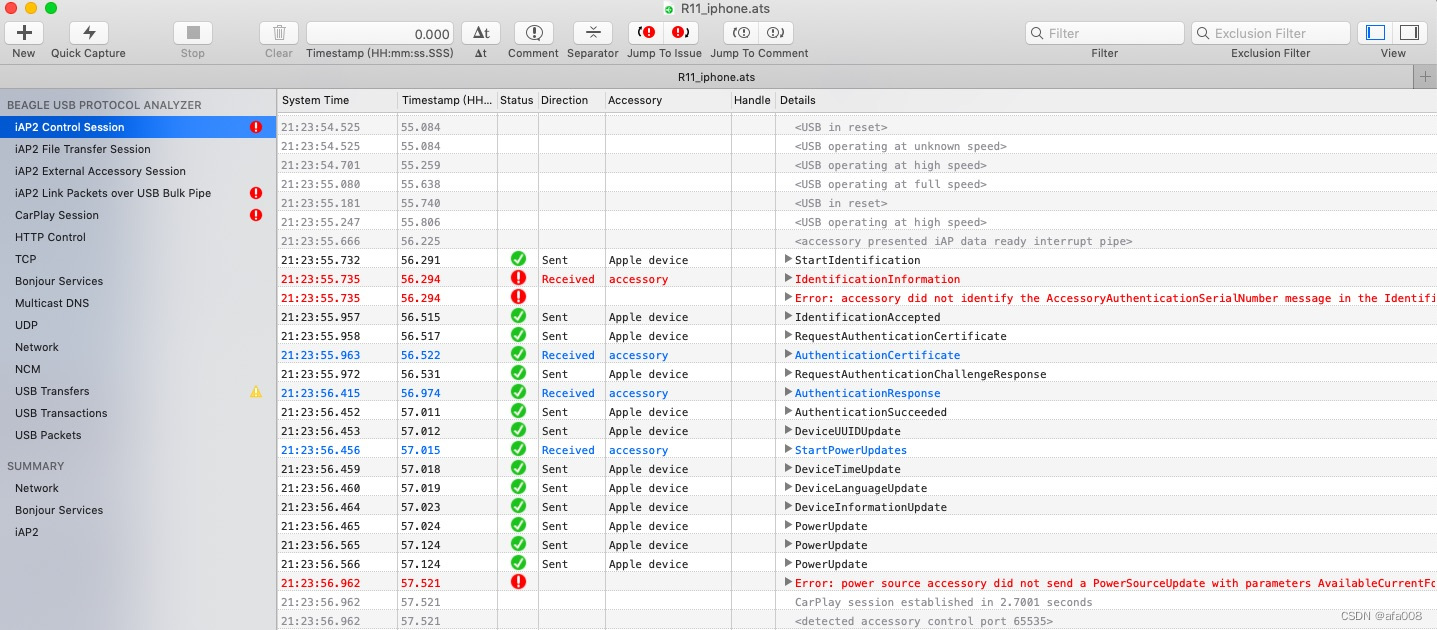Click the Timestamp input field
The width and height of the screenshot is (1437, 630).
pyautogui.click(x=380, y=33)
